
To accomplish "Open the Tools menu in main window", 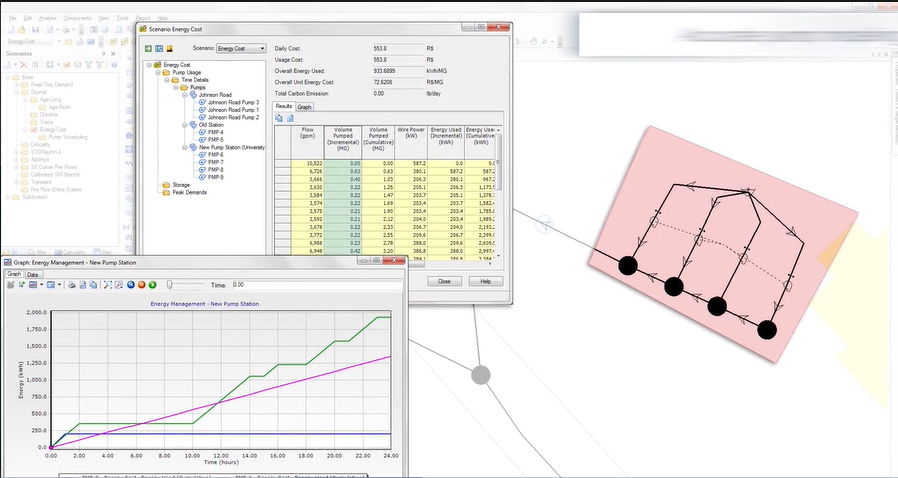I will tap(123, 18).
